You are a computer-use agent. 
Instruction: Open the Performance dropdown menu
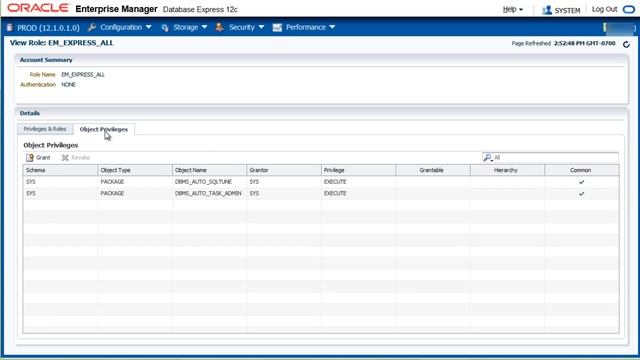coord(310,27)
